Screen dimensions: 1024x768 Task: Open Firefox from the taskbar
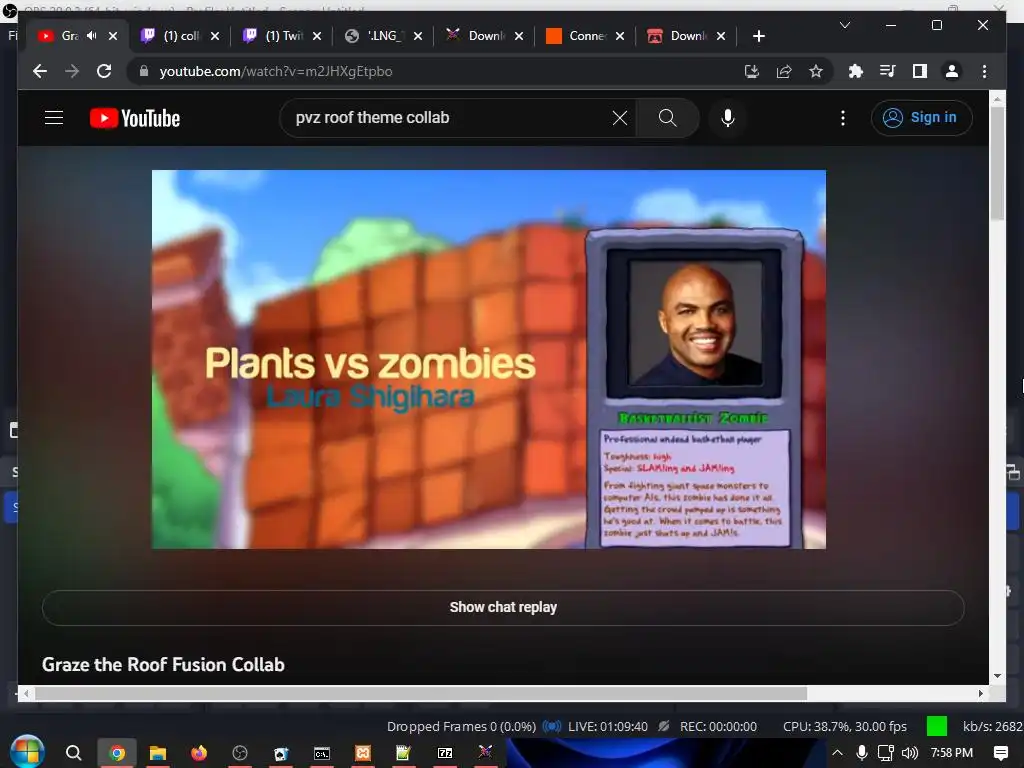[199, 753]
